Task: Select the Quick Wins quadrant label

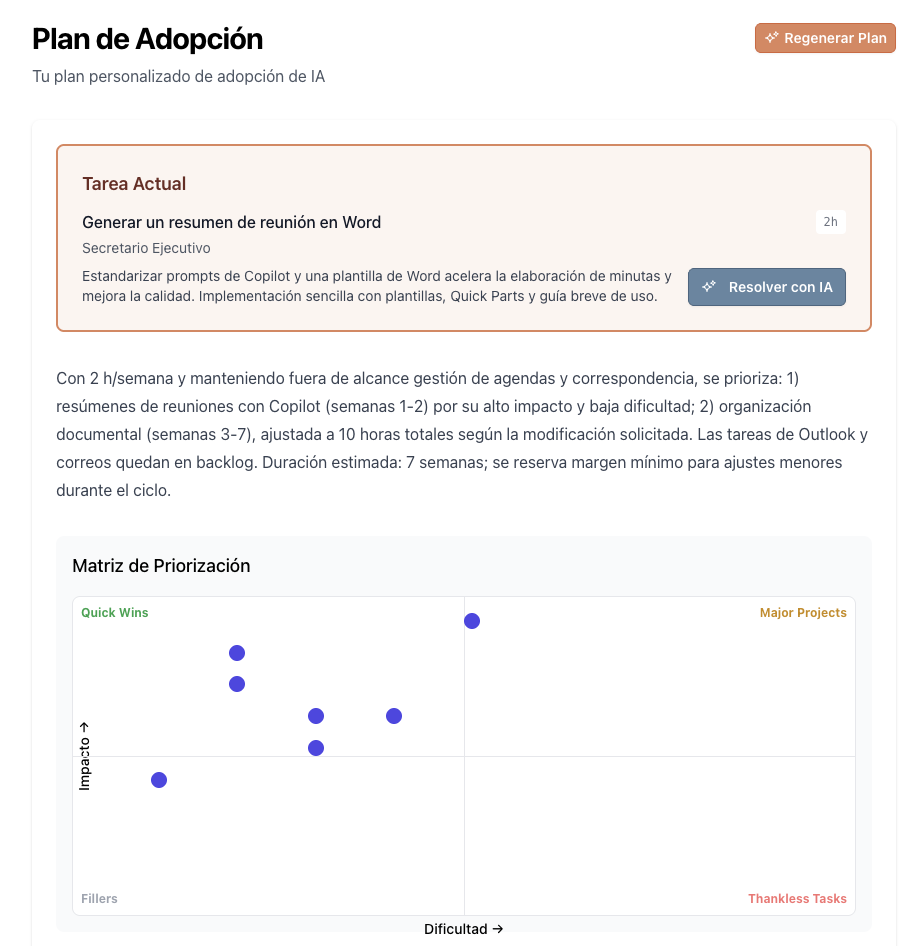Action: tap(112, 612)
